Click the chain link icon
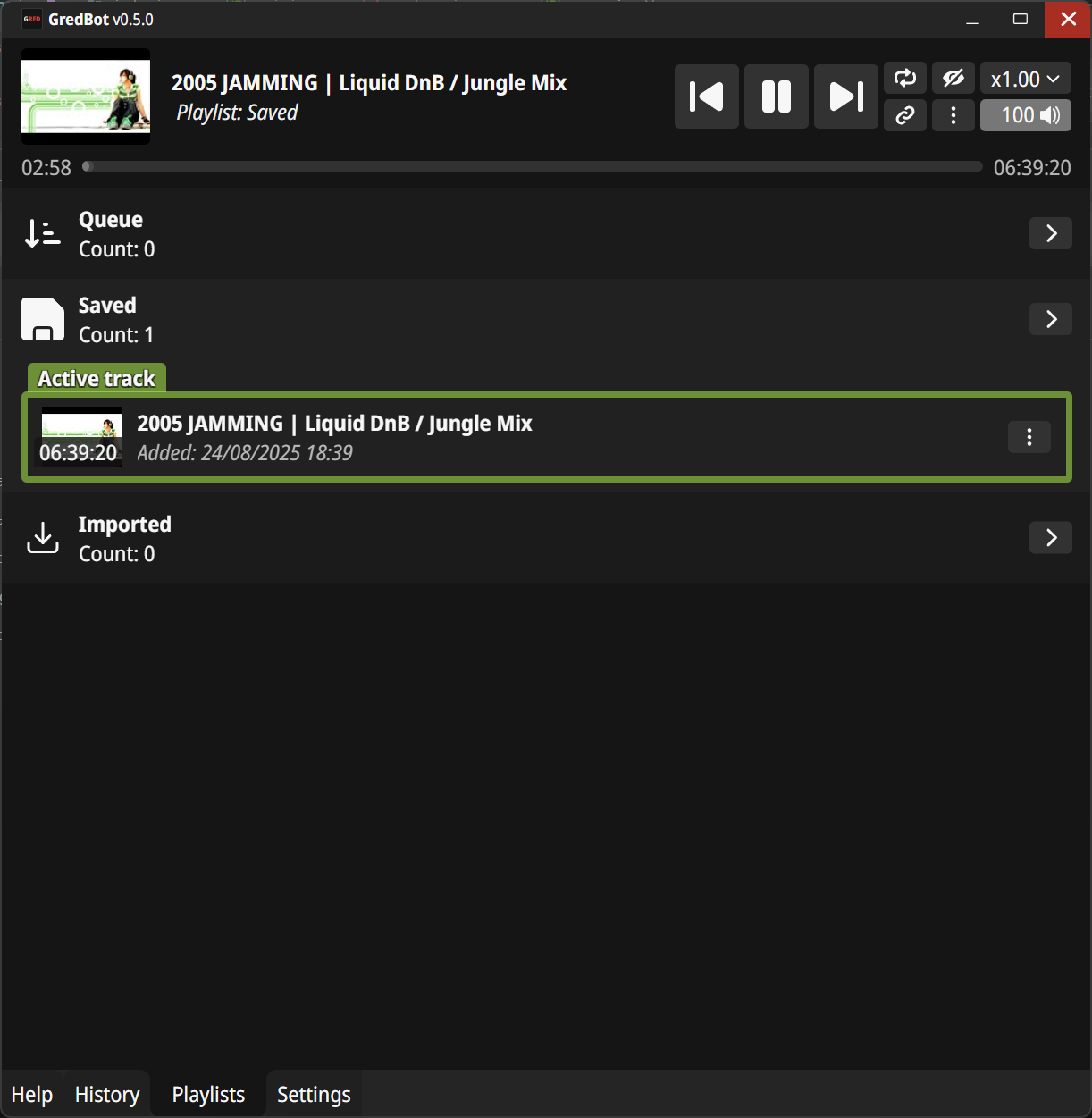 pos(905,115)
